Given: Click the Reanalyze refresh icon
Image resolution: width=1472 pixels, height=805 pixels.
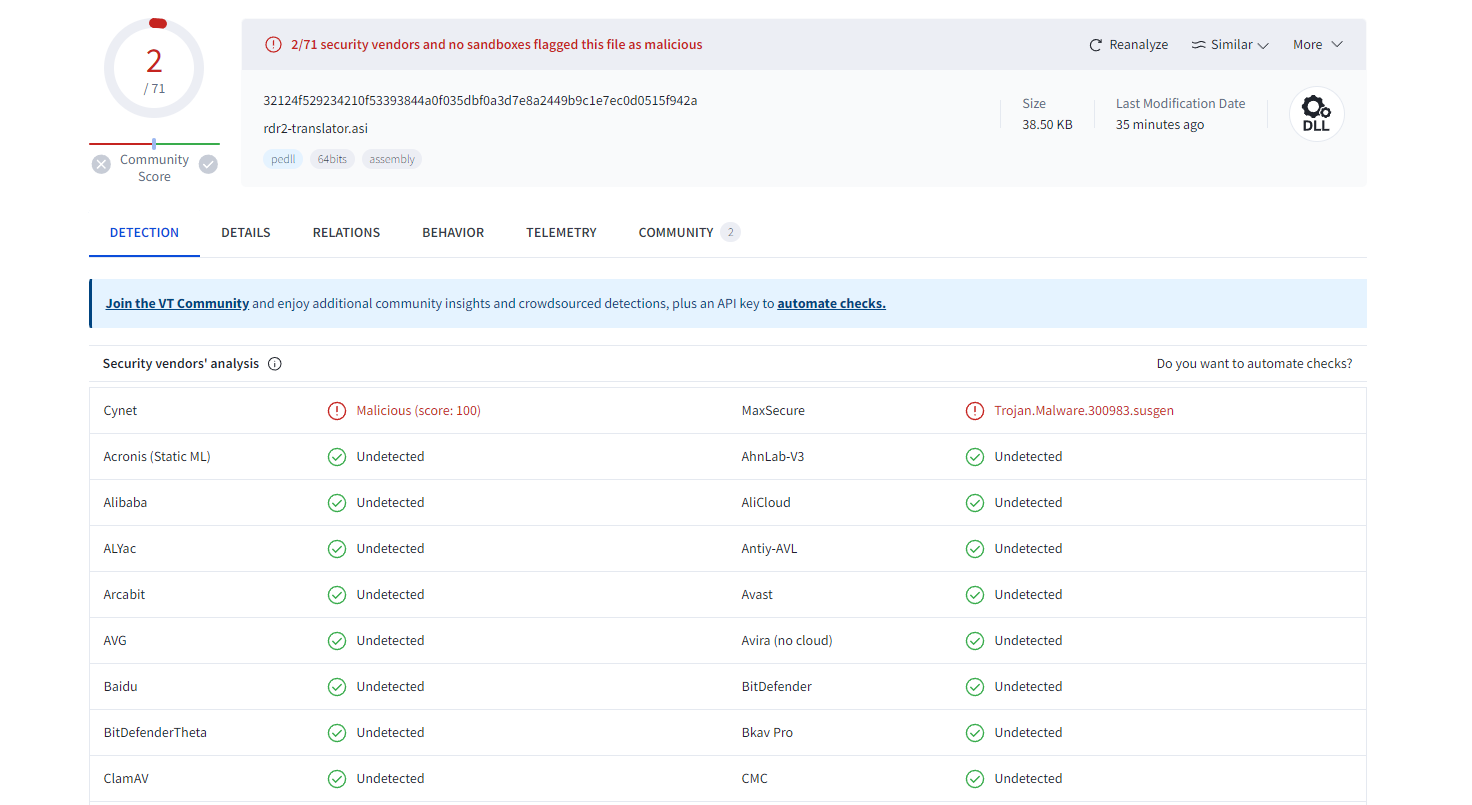Looking at the screenshot, I should click(1096, 45).
